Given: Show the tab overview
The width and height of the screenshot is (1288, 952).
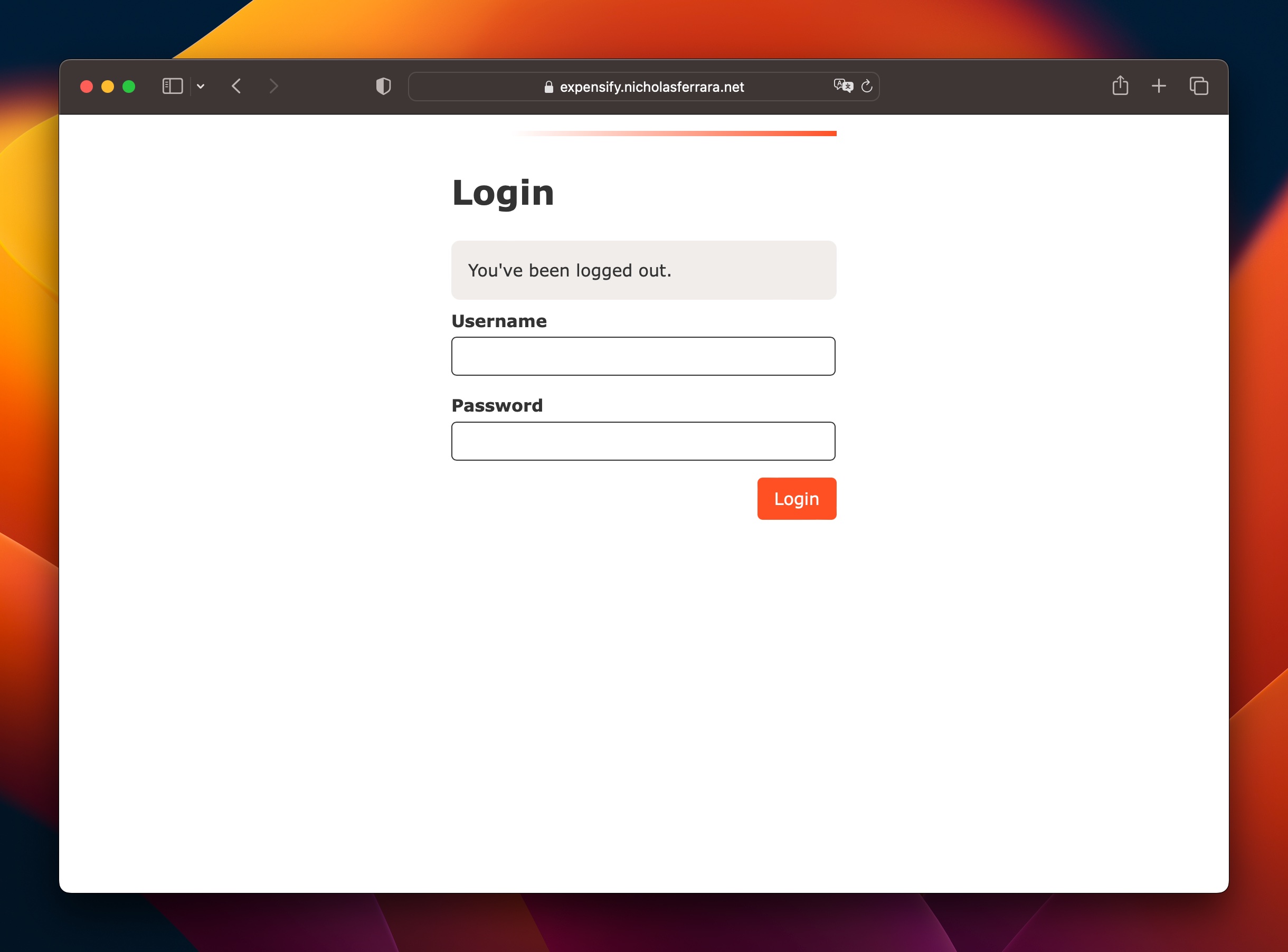Looking at the screenshot, I should (x=1199, y=87).
